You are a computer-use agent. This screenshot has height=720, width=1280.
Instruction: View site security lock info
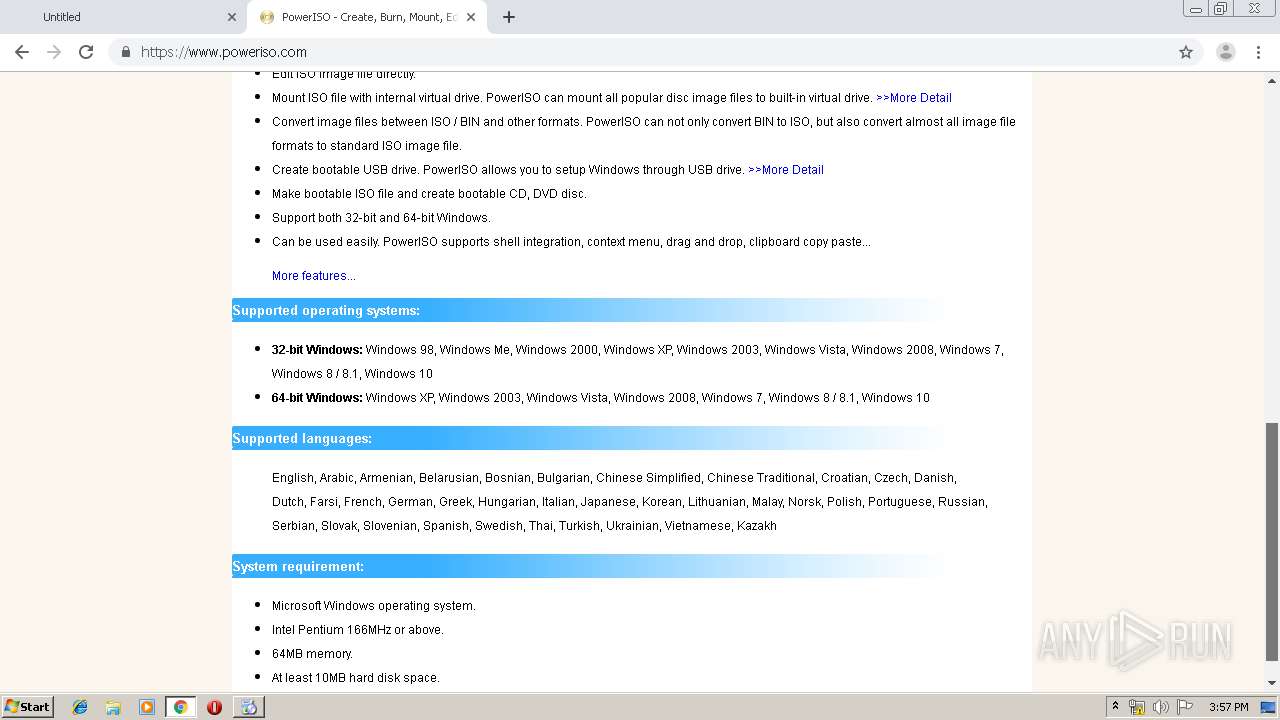click(125, 52)
